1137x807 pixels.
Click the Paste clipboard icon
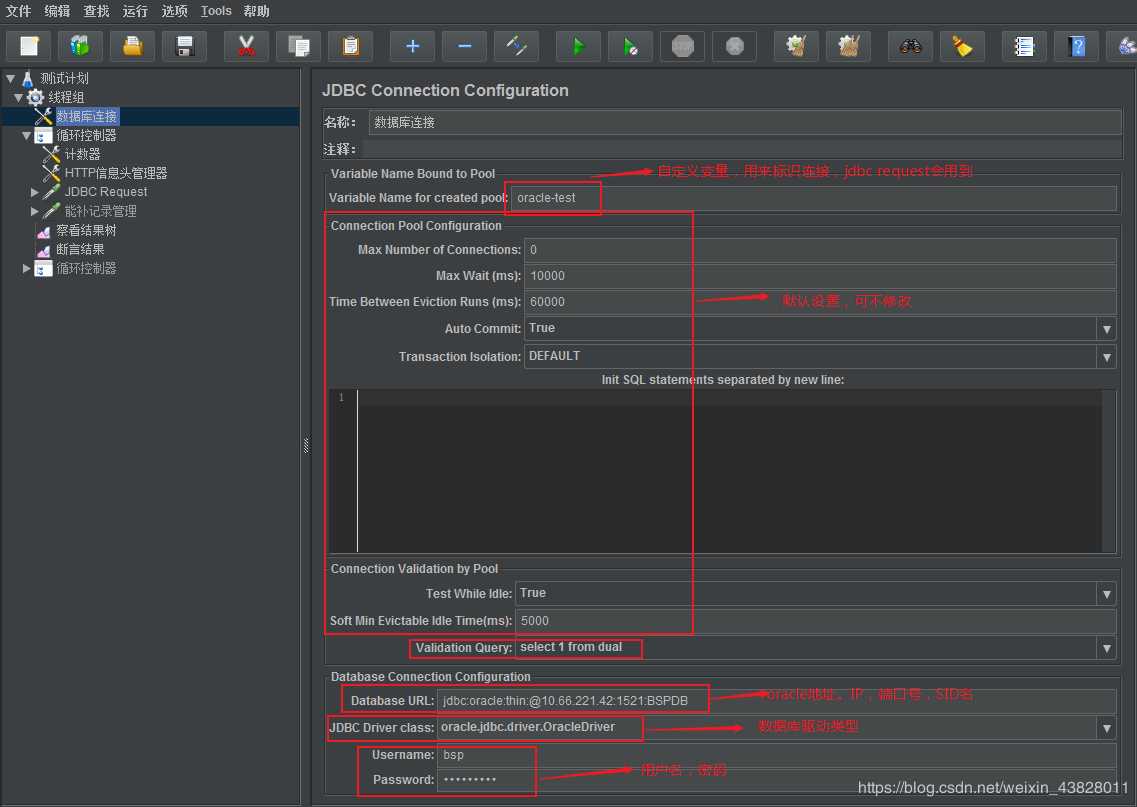pyautogui.click(x=350, y=46)
